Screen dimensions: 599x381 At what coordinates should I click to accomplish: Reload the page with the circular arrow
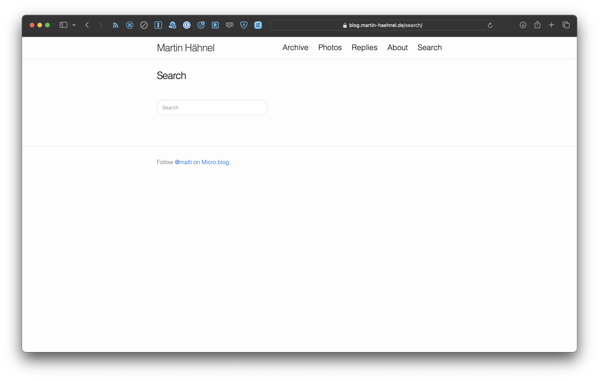coord(490,25)
